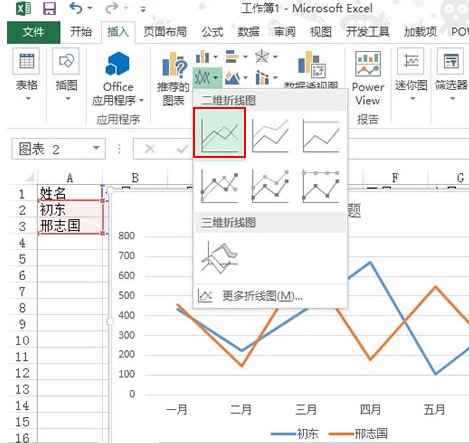469x443 pixels.
Task: Switch to the 页面布局 Page Layout tab
Action: click(x=165, y=32)
